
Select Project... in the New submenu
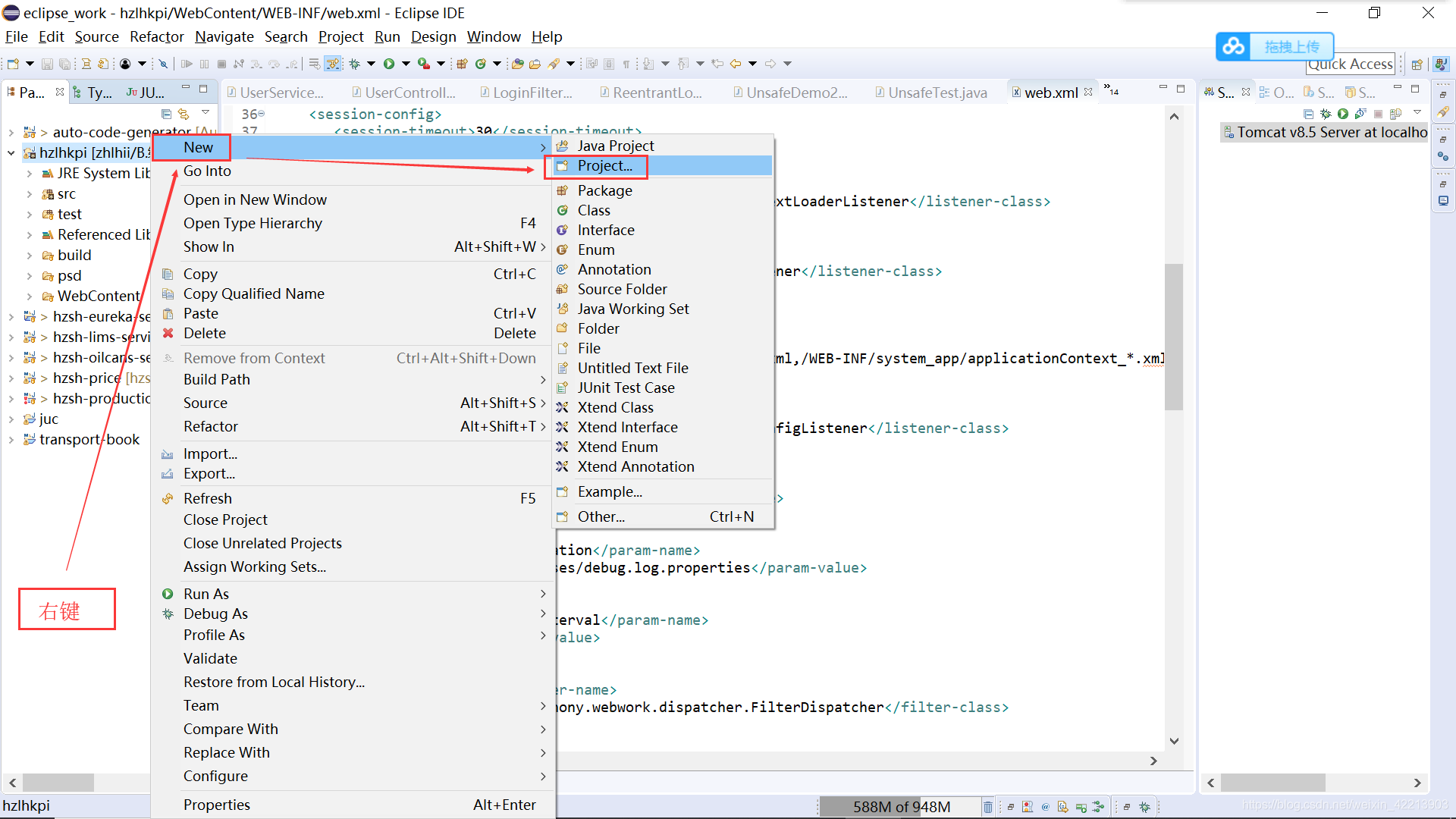[662, 165]
